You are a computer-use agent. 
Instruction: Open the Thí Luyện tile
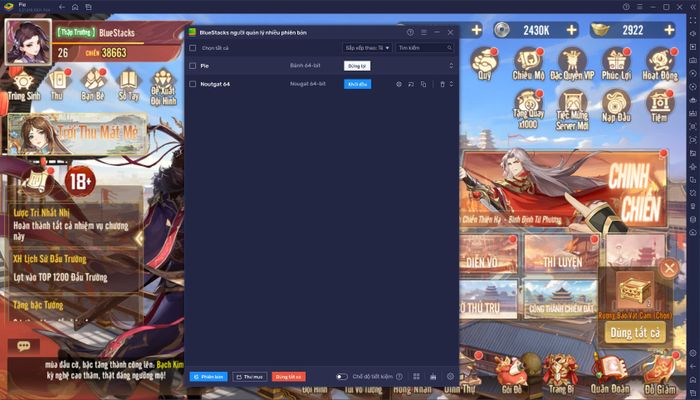pos(562,253)
